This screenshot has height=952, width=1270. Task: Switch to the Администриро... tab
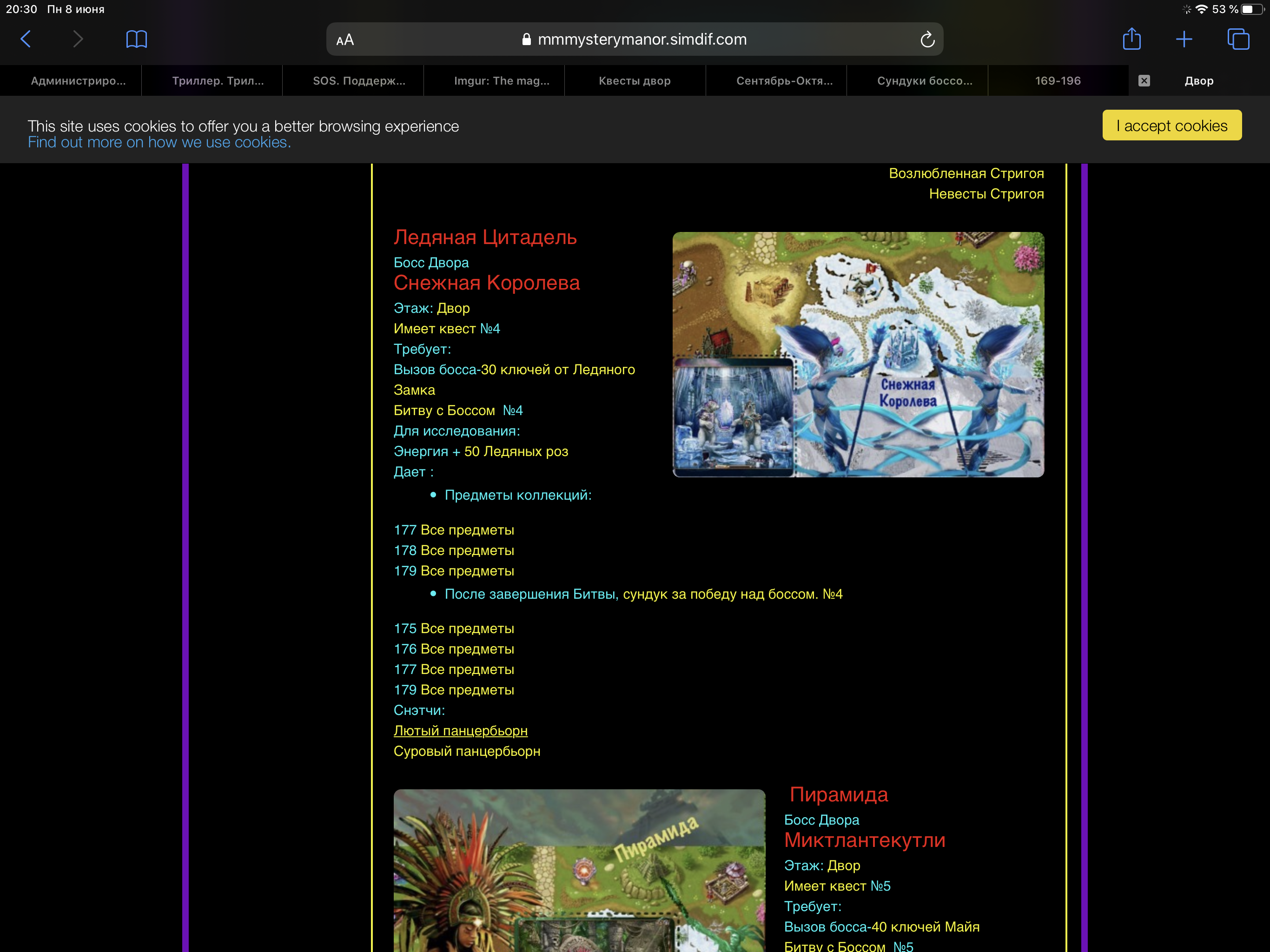(71, 81)
